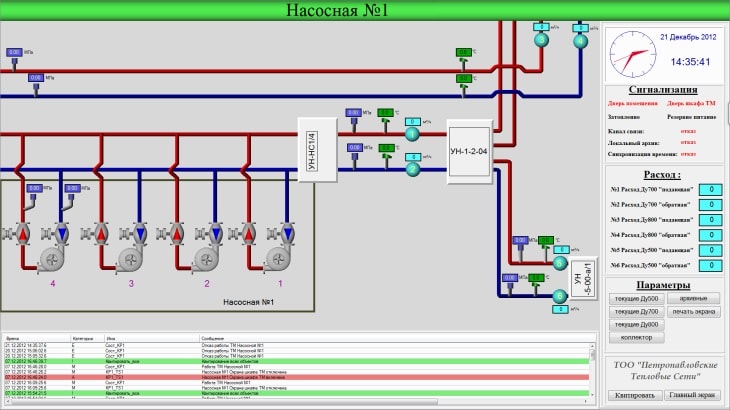Click flow meter circle number 3
730x410 pixels.
click(x=541, y=40)
